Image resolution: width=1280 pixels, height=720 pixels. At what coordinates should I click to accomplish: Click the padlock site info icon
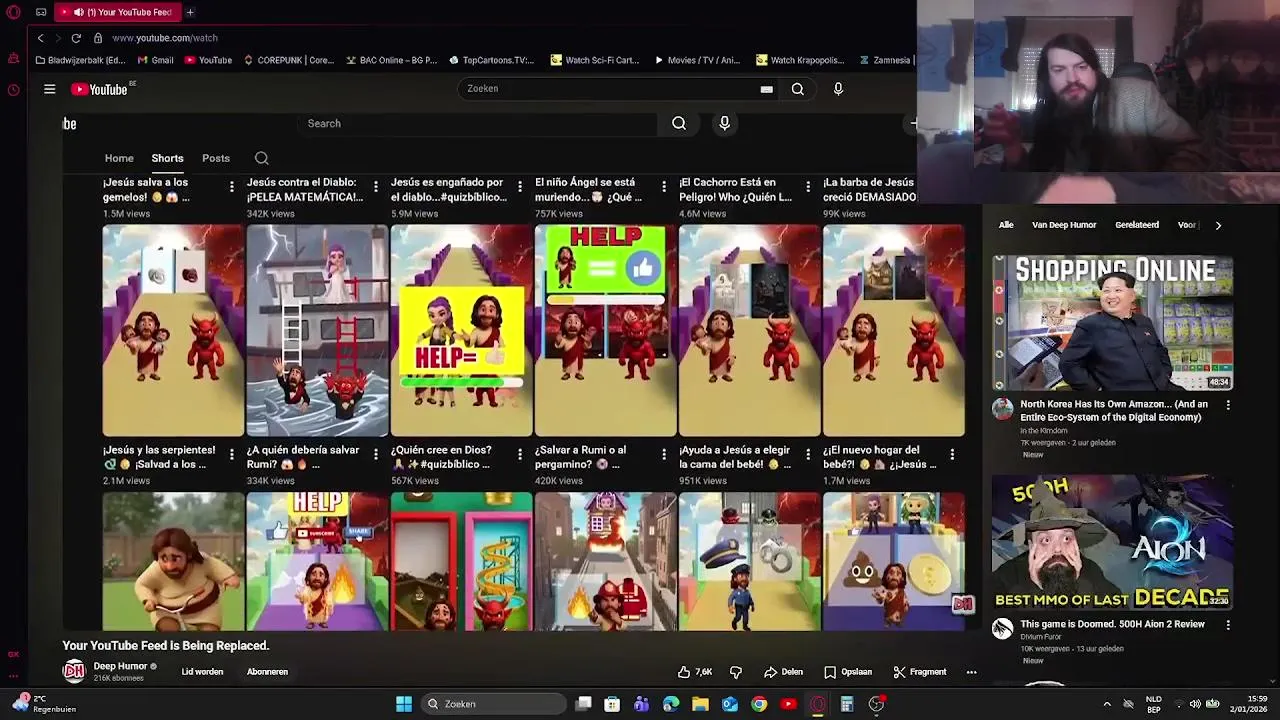tap(98, 38)
